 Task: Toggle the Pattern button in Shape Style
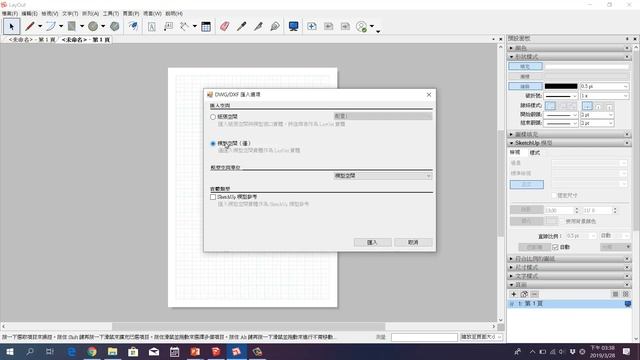pyautogui.click(x=525, y=76)
